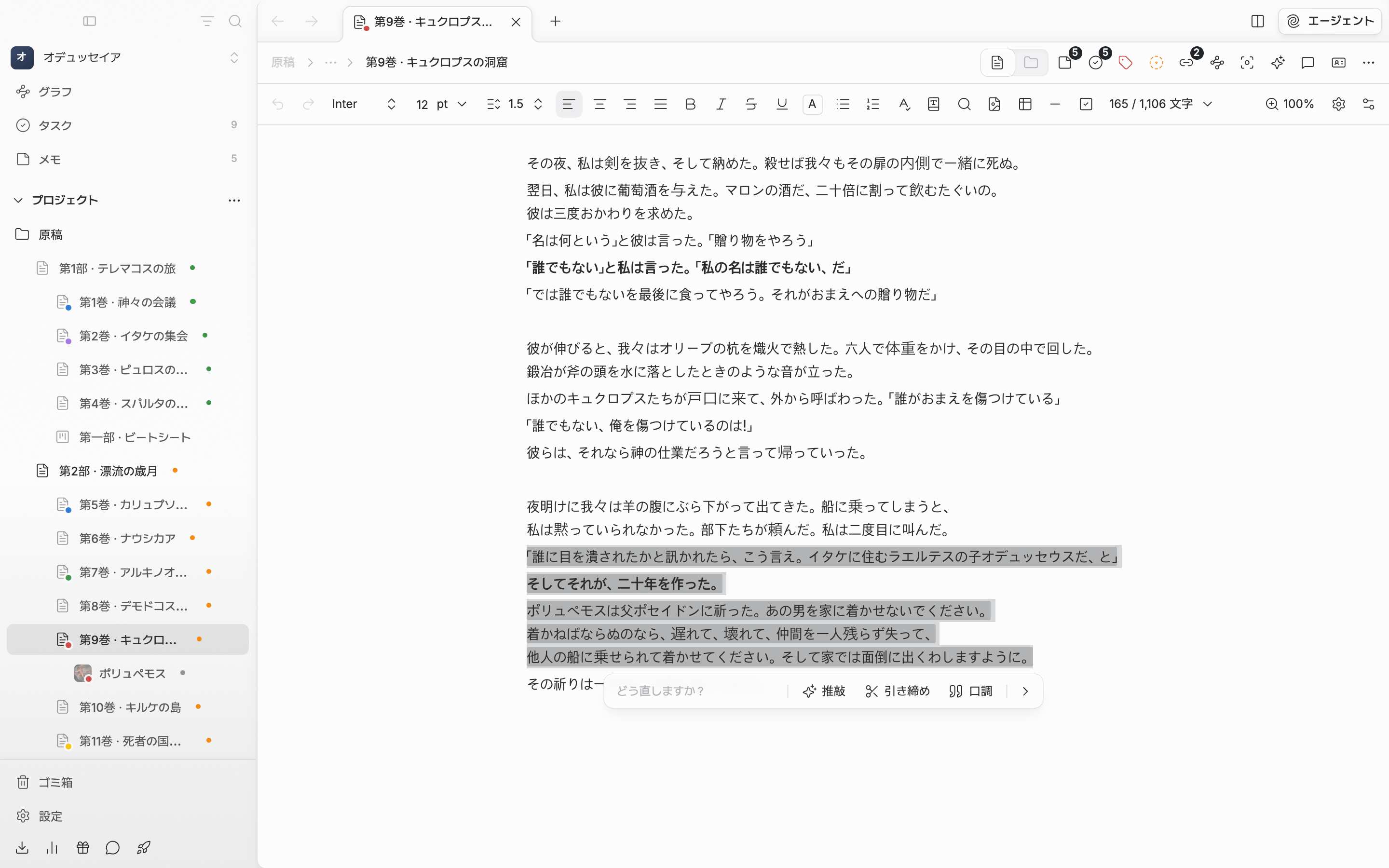Expand more AI actions chevron in popup

(1025, 691)
